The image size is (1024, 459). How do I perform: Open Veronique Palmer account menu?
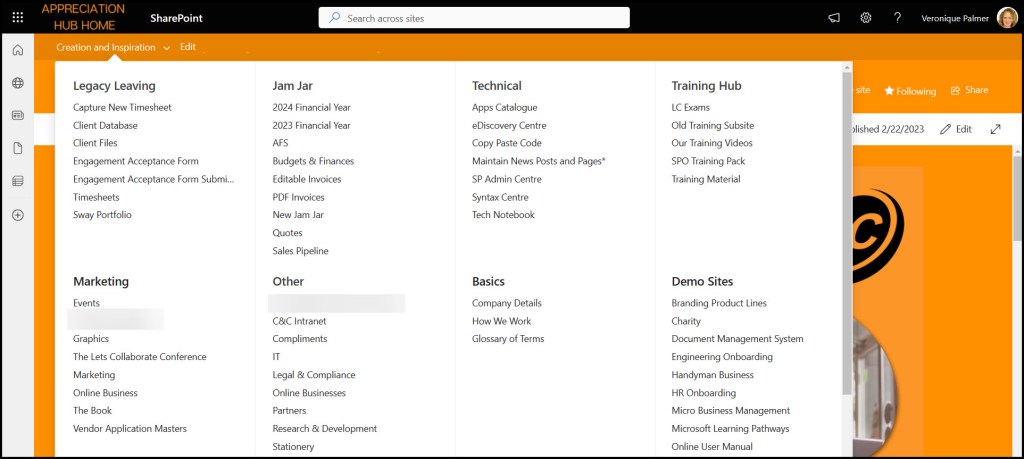(x=1007, y=17)
